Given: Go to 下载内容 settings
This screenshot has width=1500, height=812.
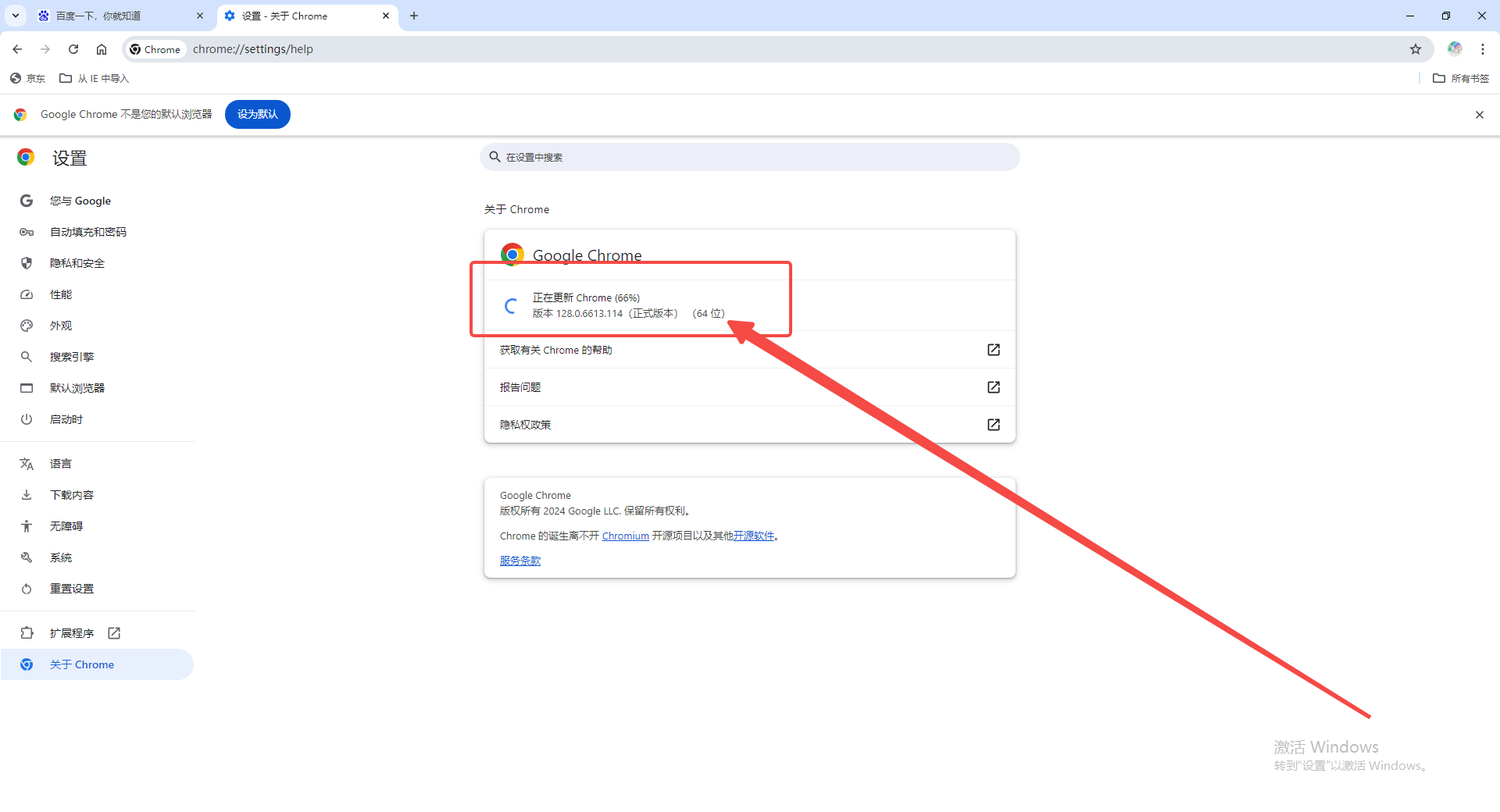Looking at the screenshot, I should click(98, 495).
